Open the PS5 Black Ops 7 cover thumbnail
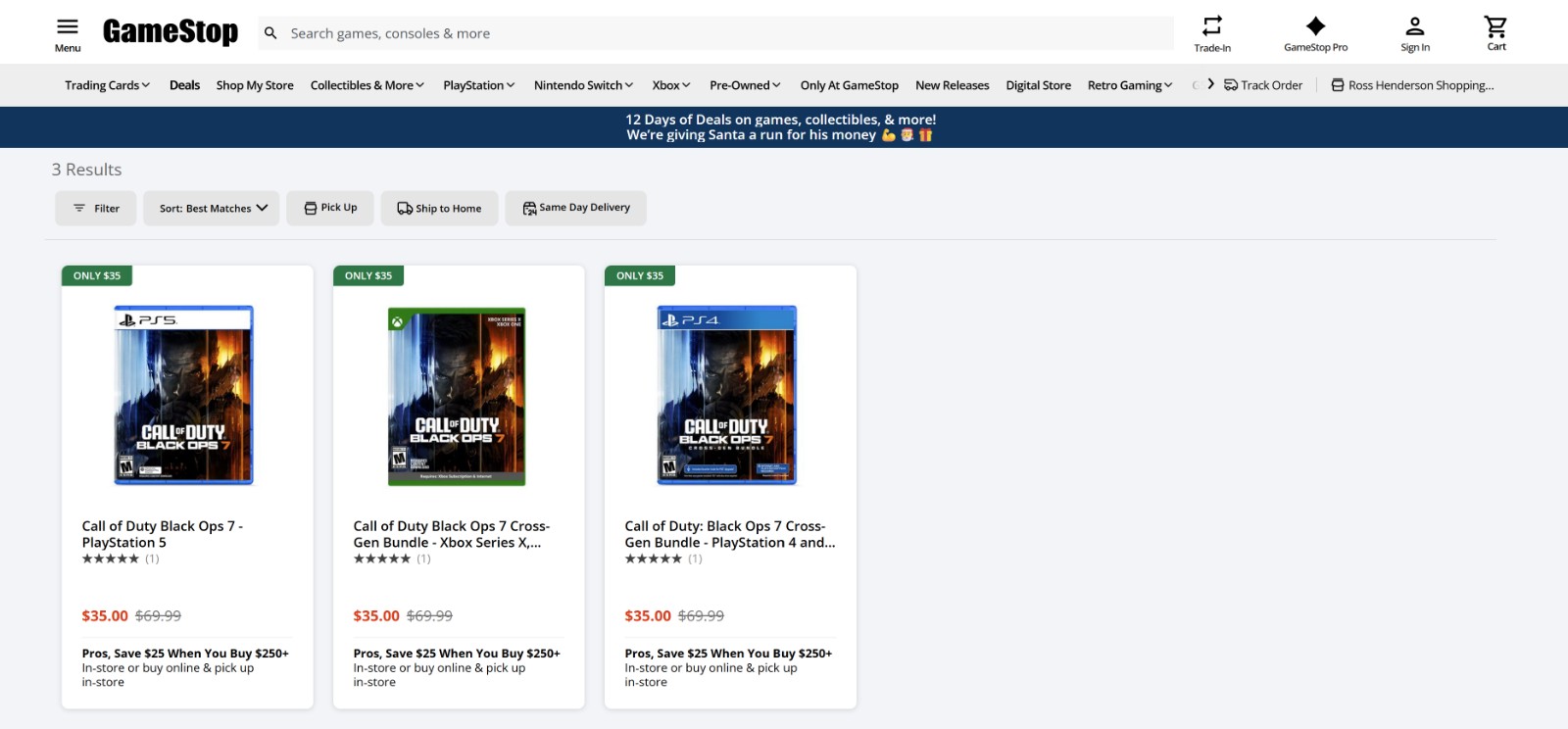The height and width of the screenshot is (729, 1568). pyautogui.click(x=184, y=395)
